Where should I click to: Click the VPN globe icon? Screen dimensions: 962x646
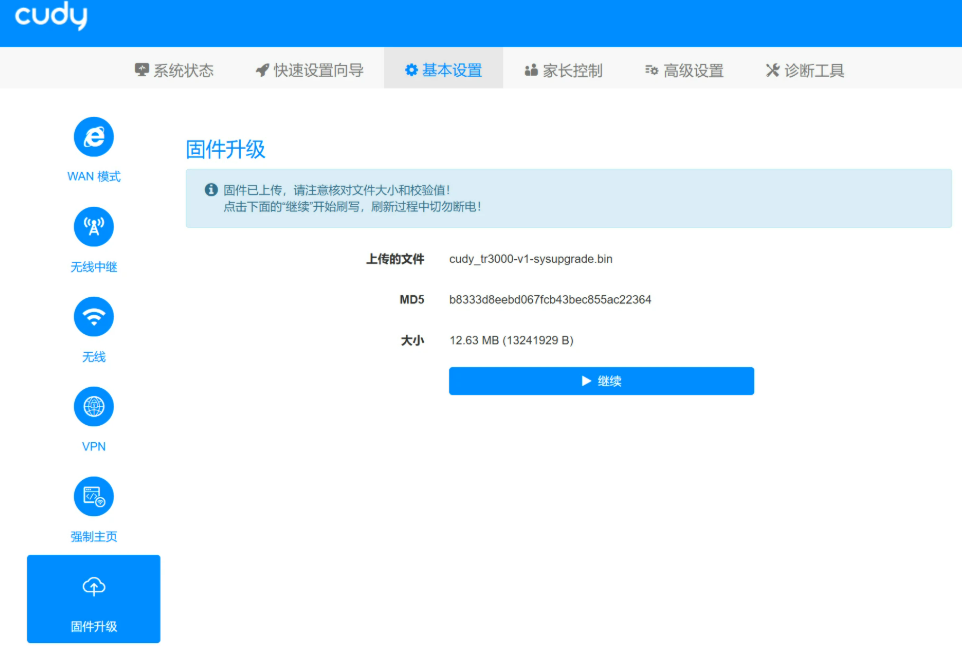pos(94,406)
